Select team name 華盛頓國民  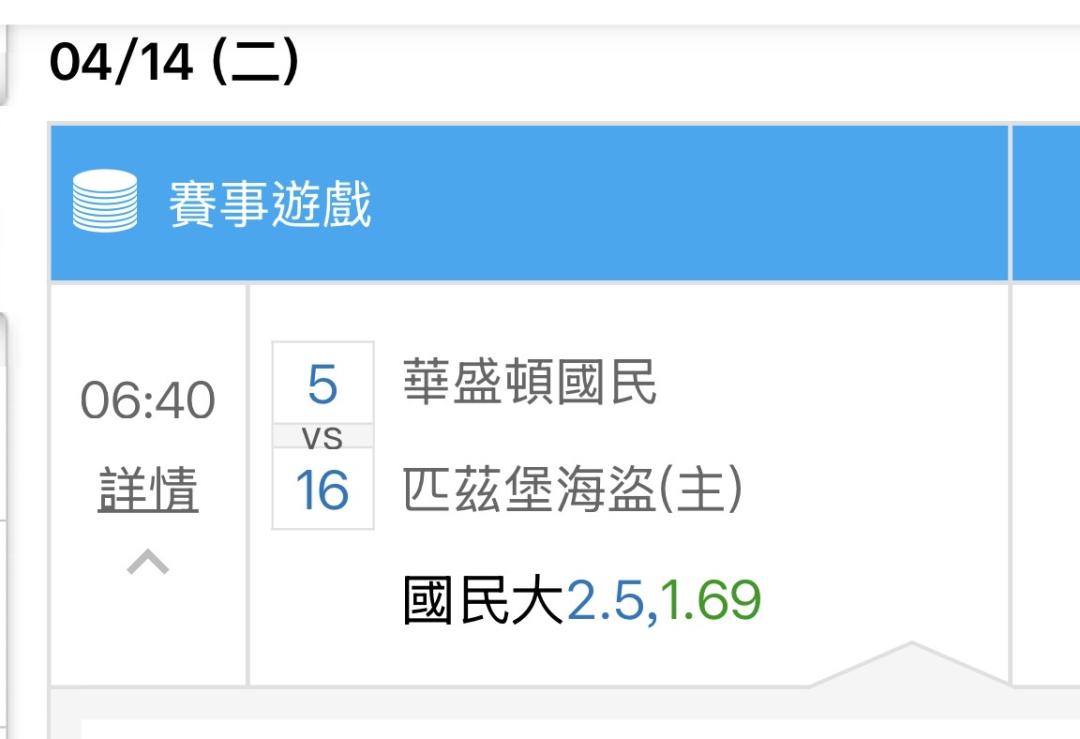point(530,382)
